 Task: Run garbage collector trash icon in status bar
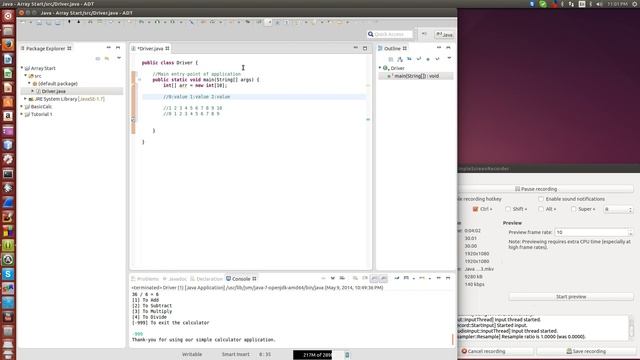347,355
